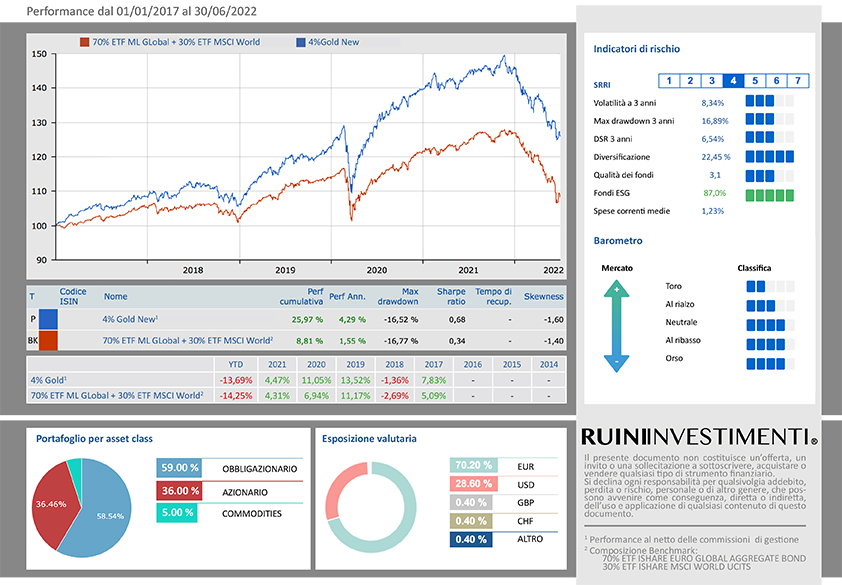Click the Performance date range title
The height and width of the screenshot is (585, 842).
(x=141, y=11)
